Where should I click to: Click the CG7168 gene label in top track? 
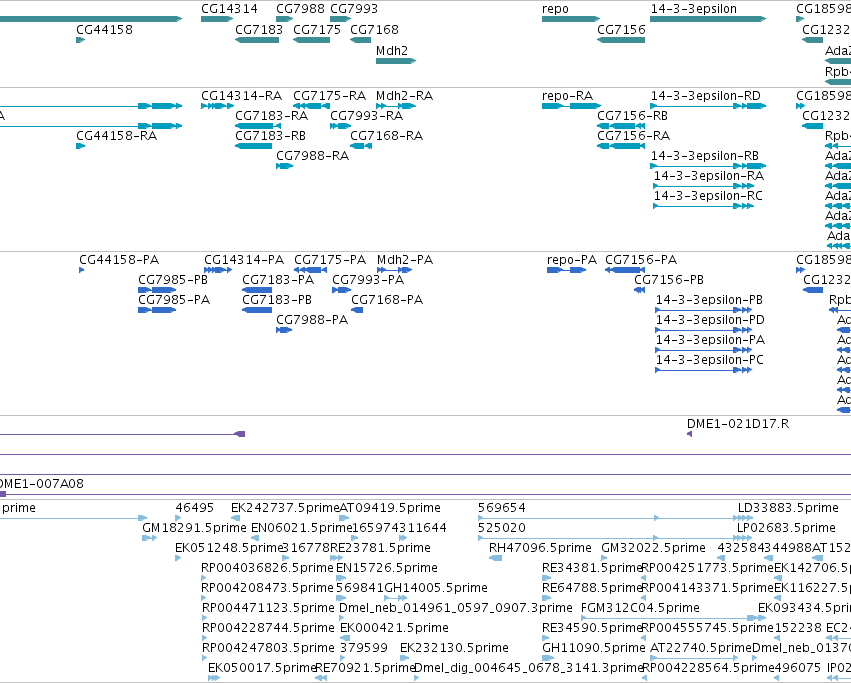point(374,29)
